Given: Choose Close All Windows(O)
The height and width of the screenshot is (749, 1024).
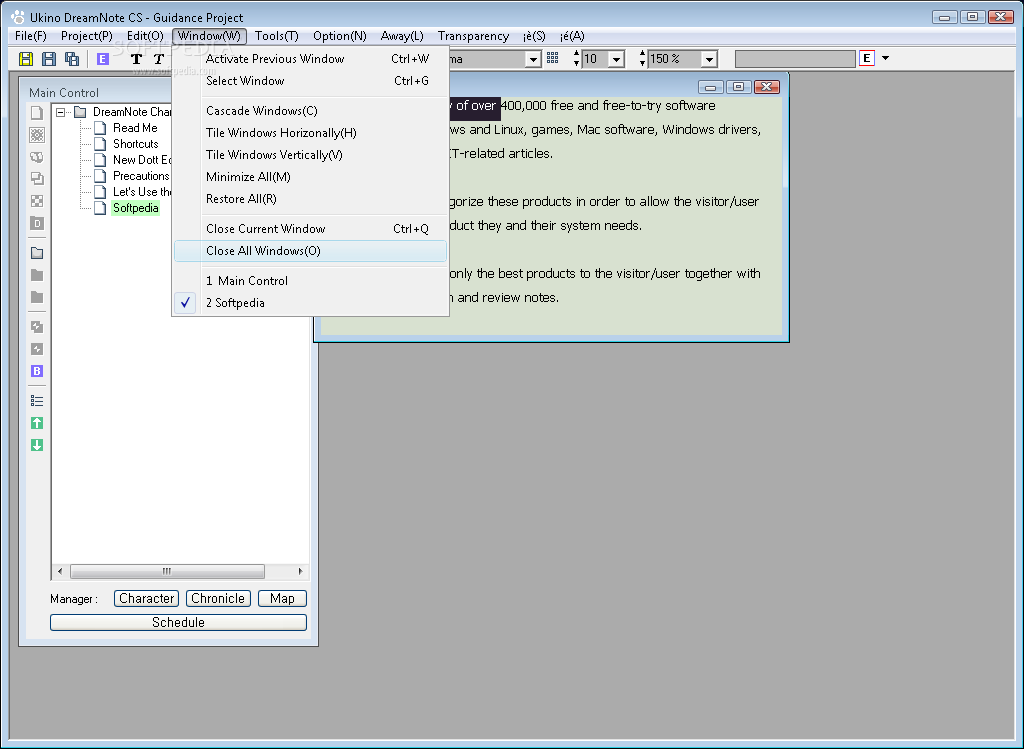Looking at the screenshot, I should tap(311, 251).
